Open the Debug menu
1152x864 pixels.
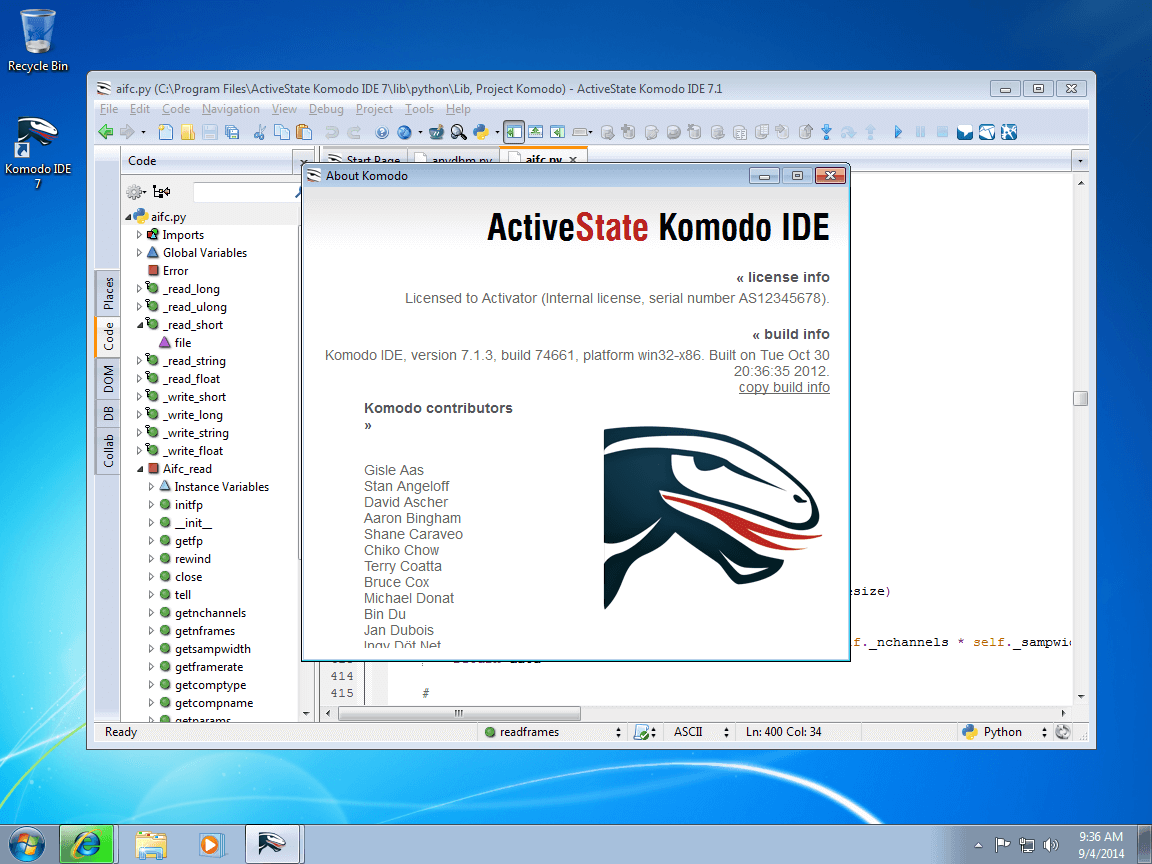pos(326,109)
